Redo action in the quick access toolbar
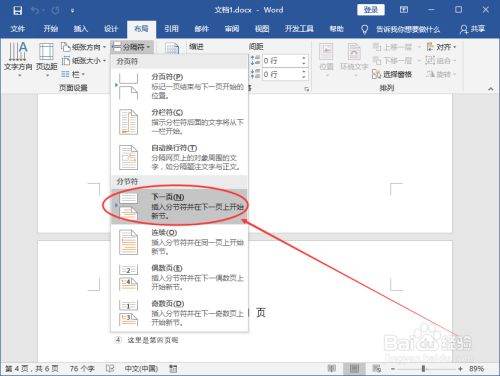 [55, 11]
